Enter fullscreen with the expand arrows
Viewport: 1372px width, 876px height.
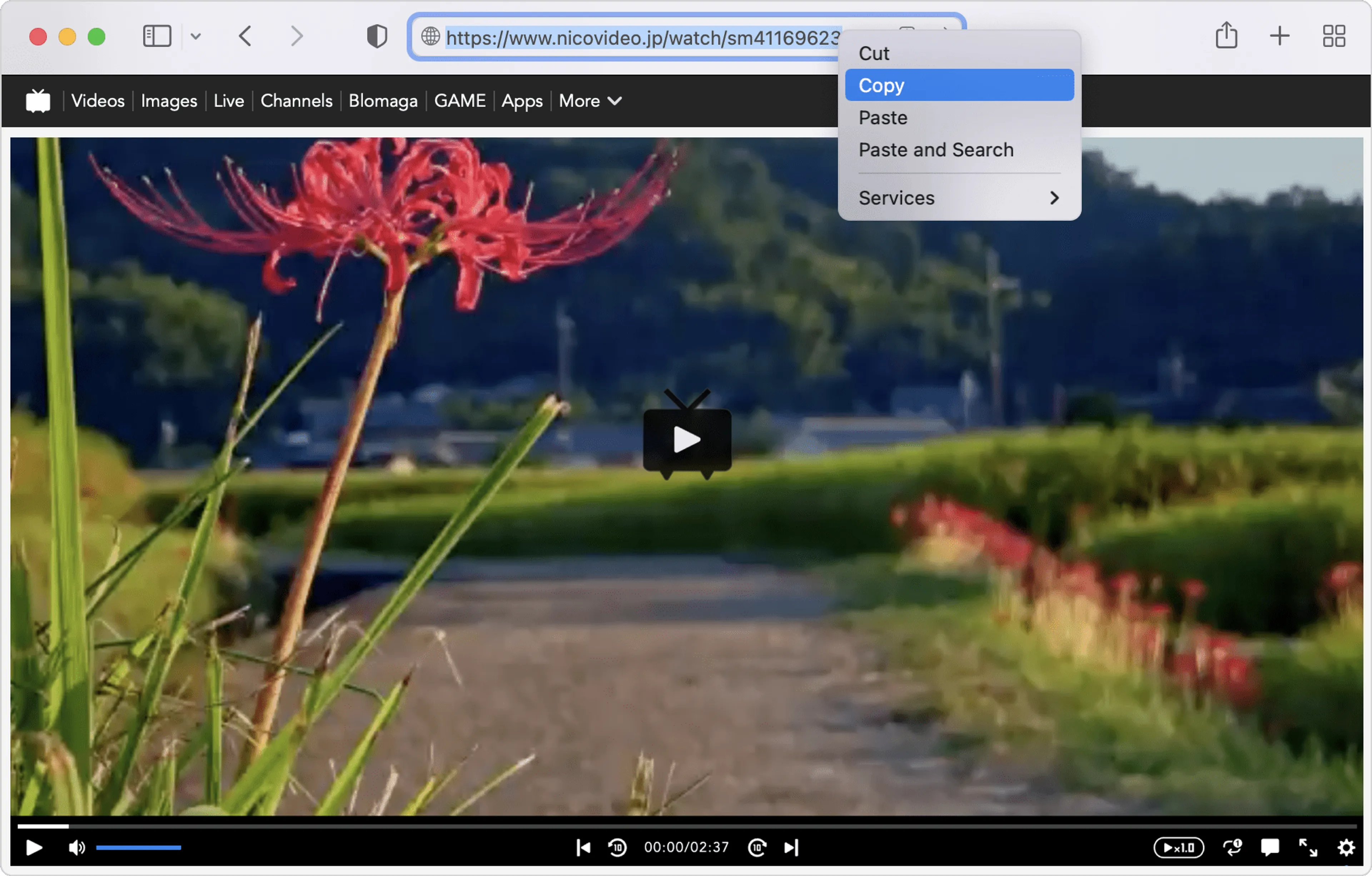coord(1308,847)
